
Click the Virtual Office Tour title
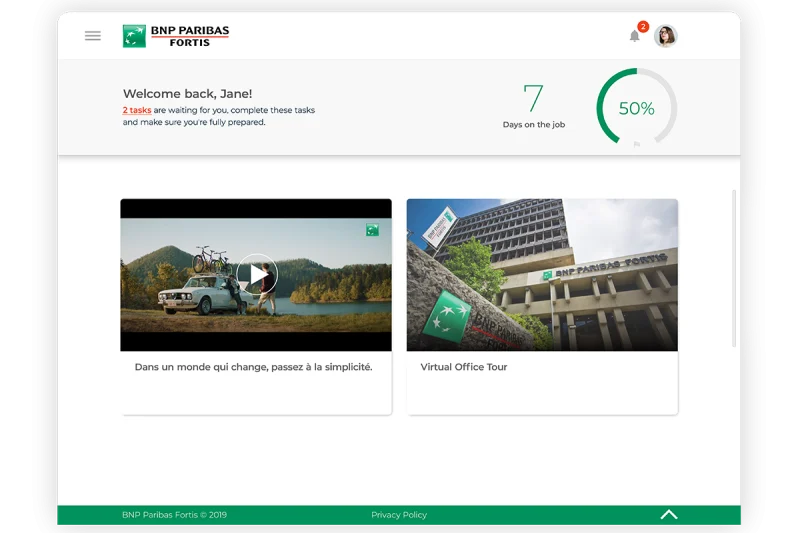pos(464,367)
